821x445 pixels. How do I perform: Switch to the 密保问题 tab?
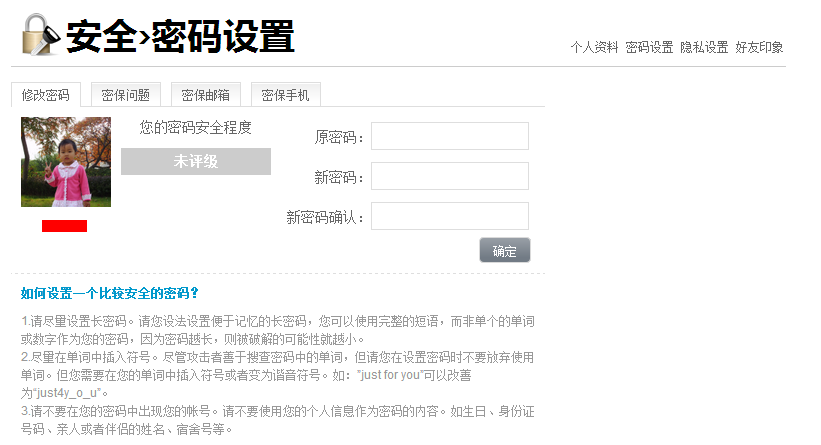(126, 95)
